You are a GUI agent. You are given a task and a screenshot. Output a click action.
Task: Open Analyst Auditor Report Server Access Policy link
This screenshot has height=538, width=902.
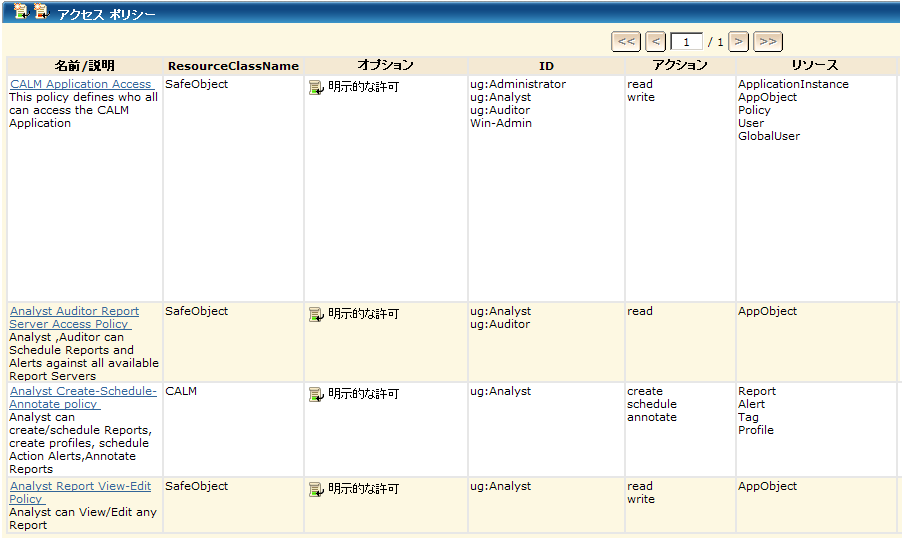click(x=74, y=318)
